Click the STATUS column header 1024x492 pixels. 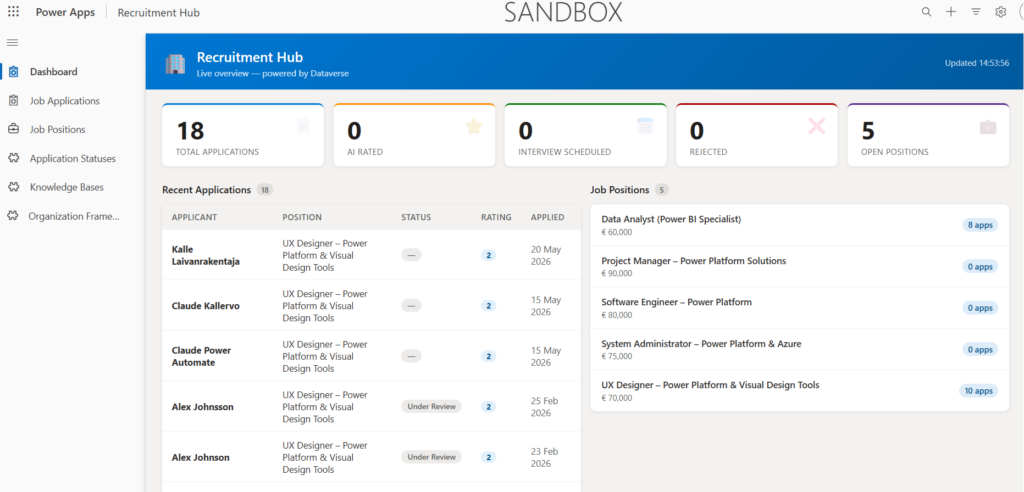(416, 217)
